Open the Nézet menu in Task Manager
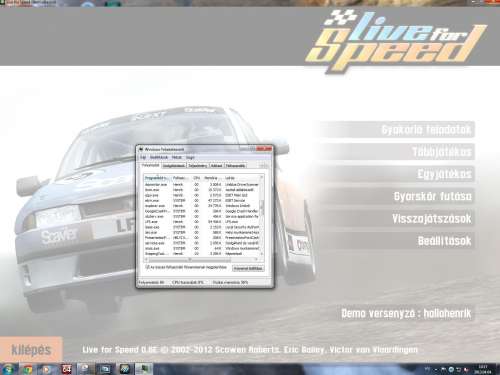 pos(177,157)
